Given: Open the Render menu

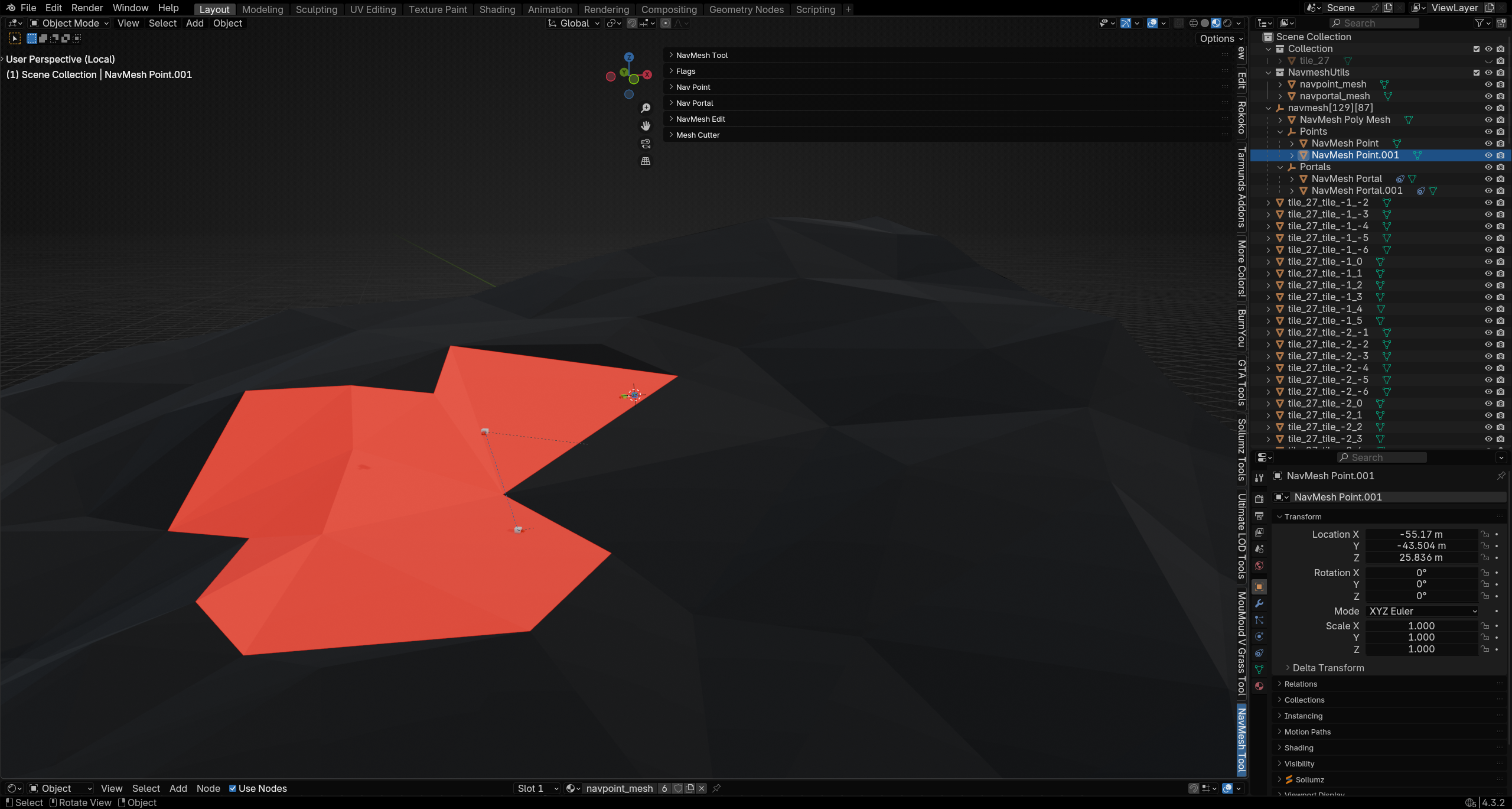Looking at the screenshot, I should [87, 8].
